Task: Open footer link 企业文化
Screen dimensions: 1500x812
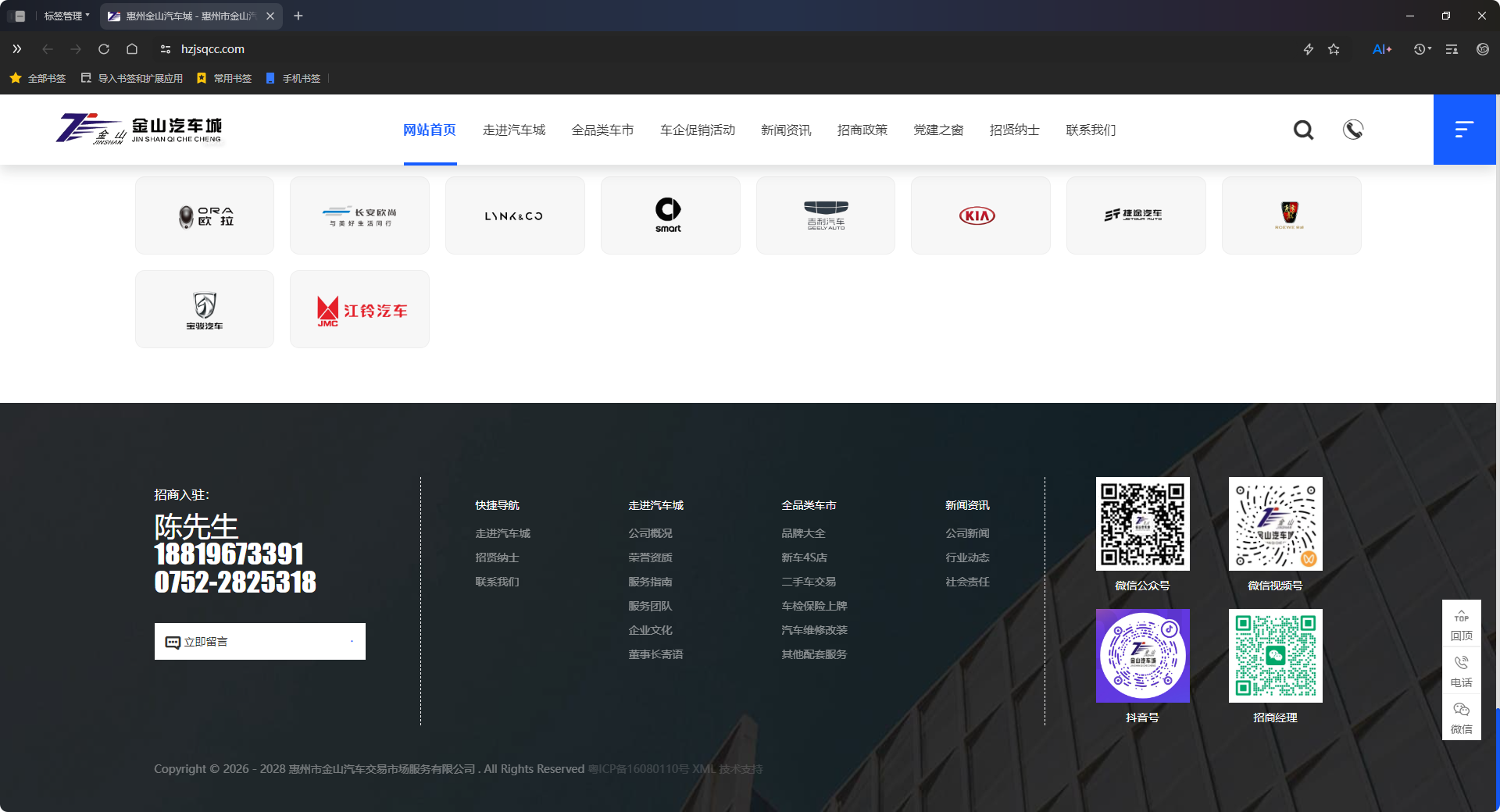Action: pyautogui.click(x=651, y=630)
